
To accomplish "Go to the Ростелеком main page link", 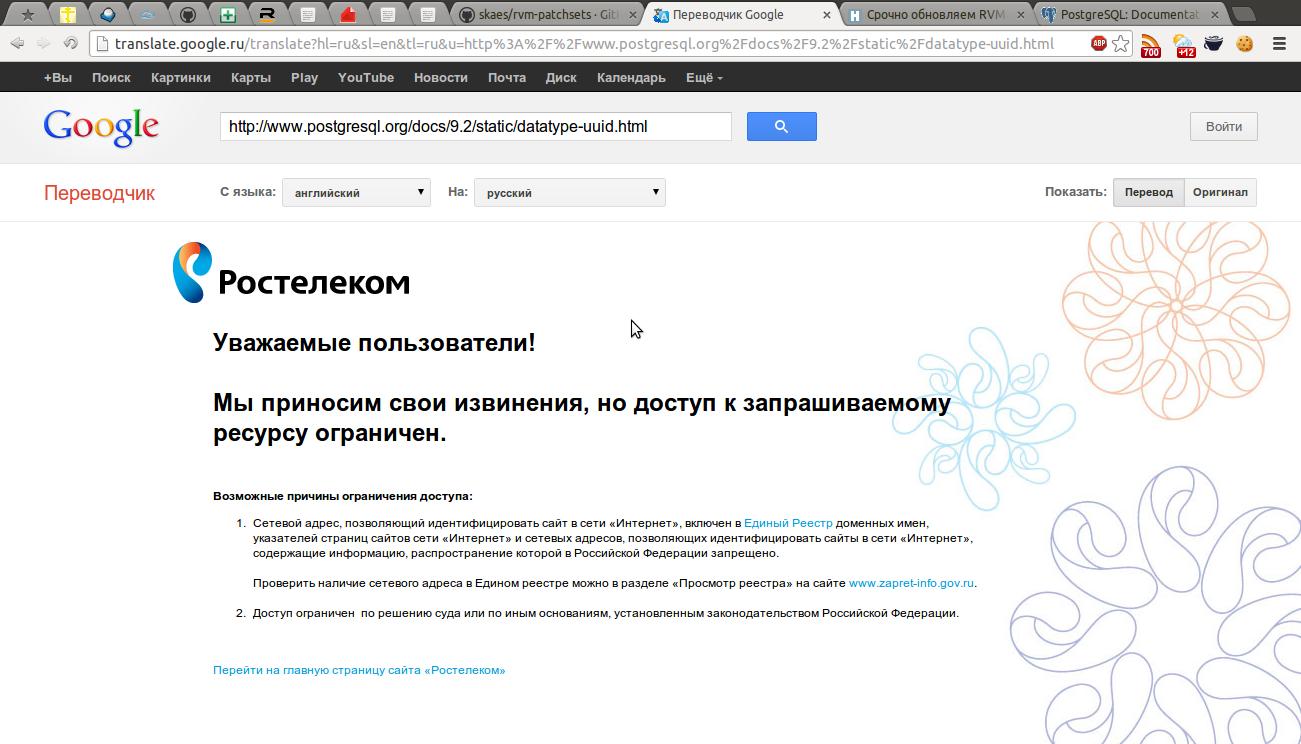I will 359,670.
